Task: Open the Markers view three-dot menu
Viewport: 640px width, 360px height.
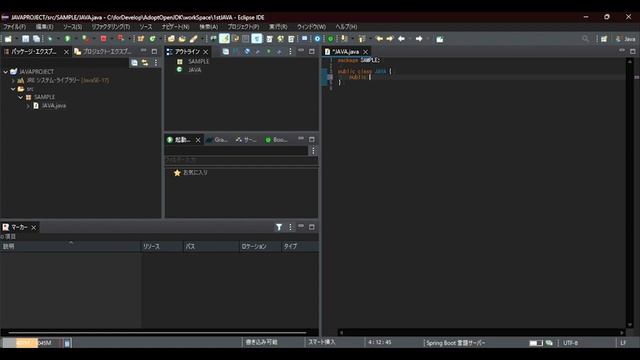Action: coord(290,227)
